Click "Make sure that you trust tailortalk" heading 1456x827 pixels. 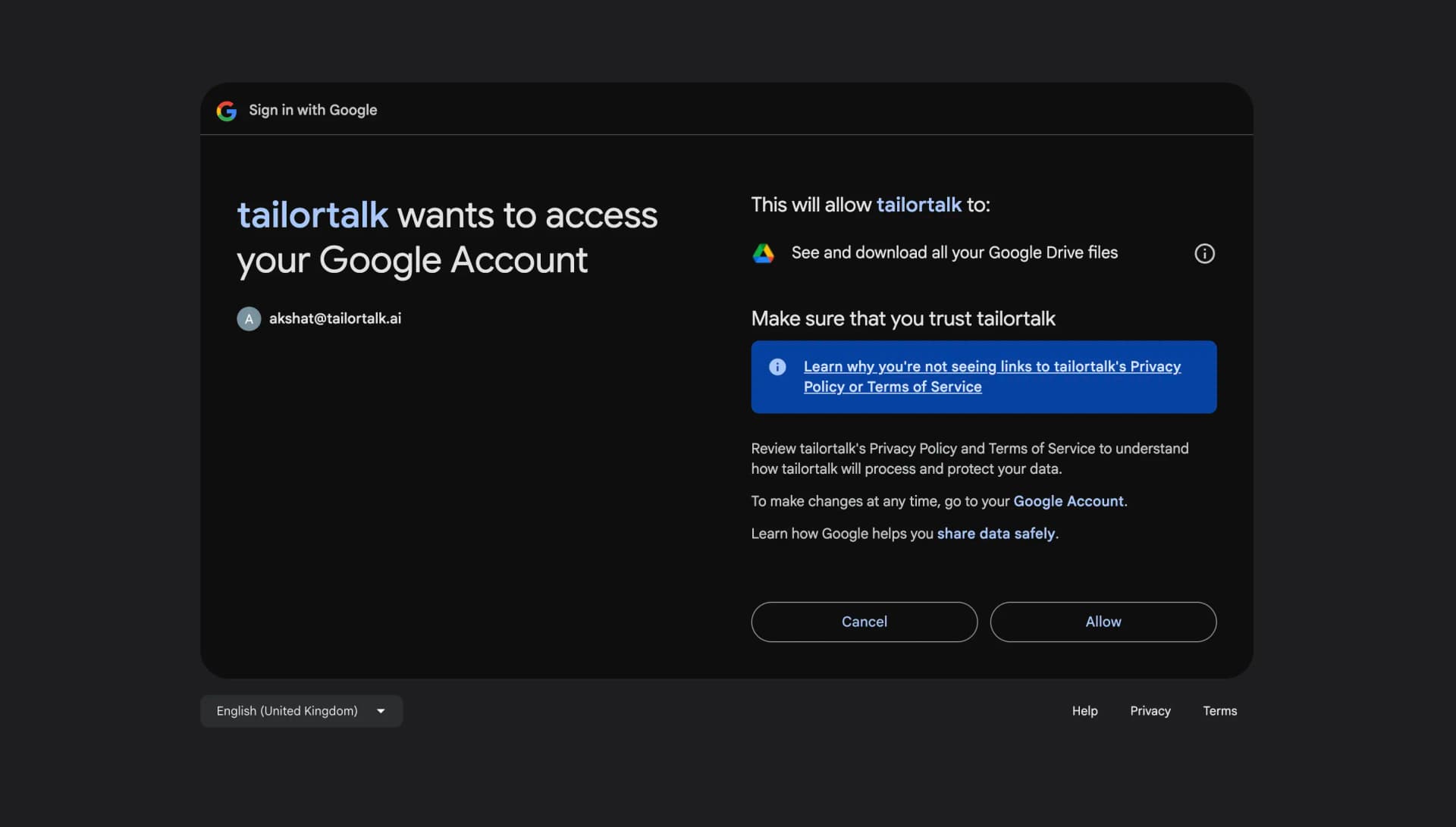902,318
